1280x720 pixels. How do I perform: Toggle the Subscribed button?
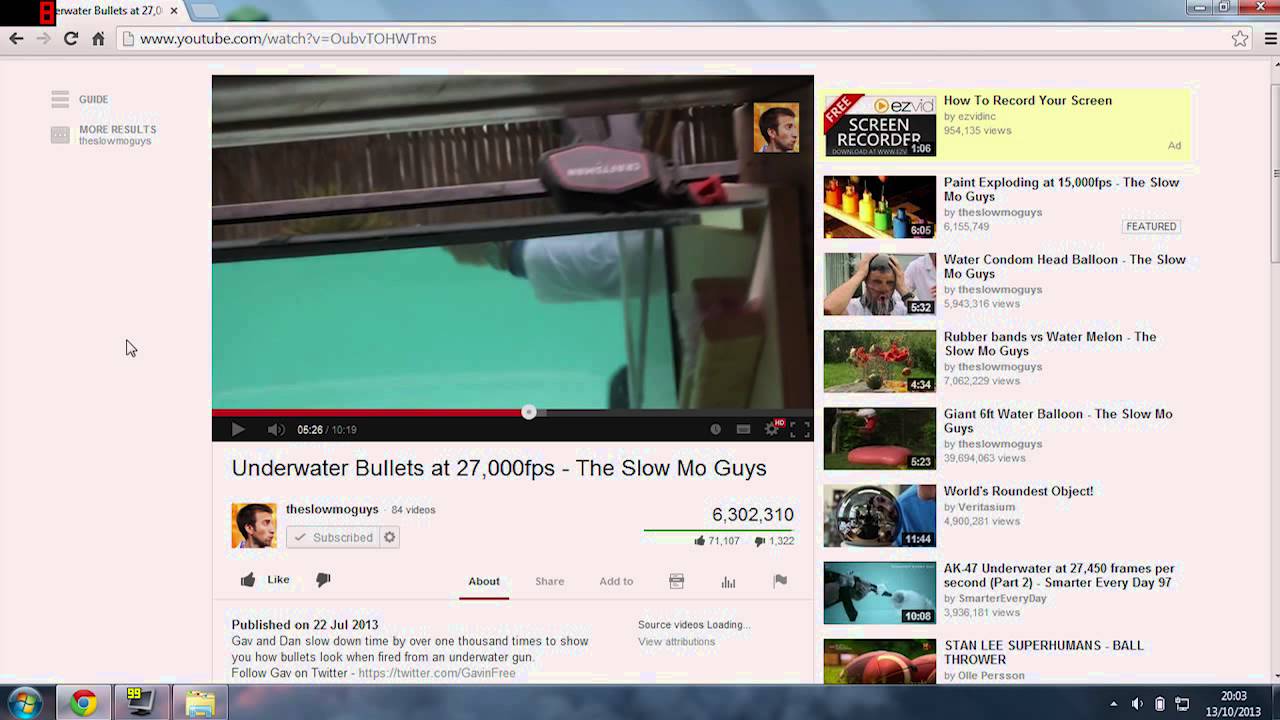333,537
